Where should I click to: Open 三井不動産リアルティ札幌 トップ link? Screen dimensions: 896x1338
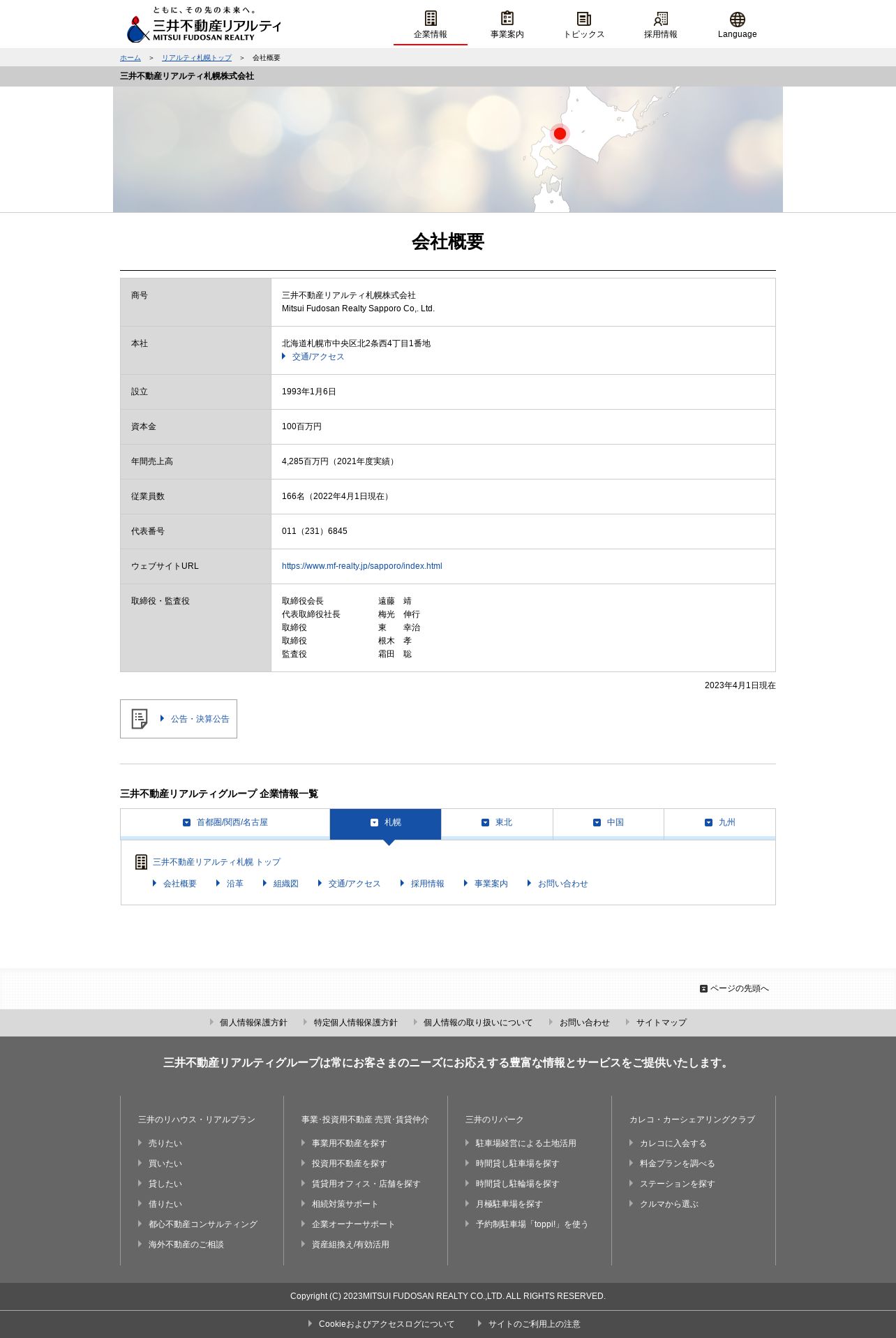[216, 862]
